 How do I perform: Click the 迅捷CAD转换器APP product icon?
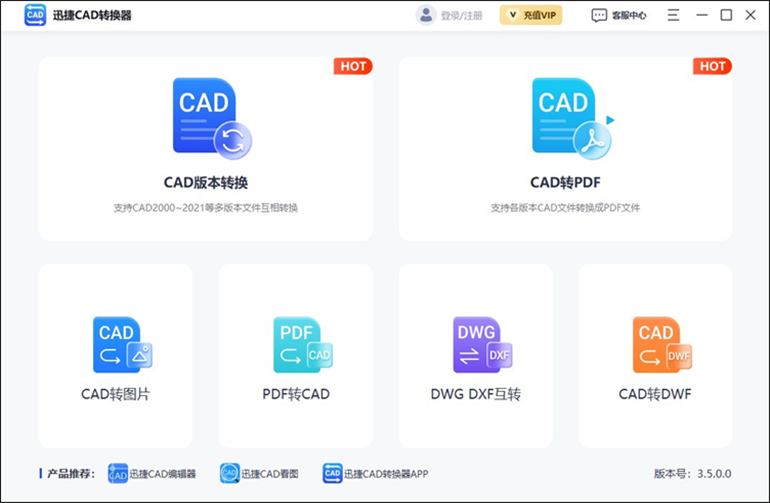pos(332,474)
